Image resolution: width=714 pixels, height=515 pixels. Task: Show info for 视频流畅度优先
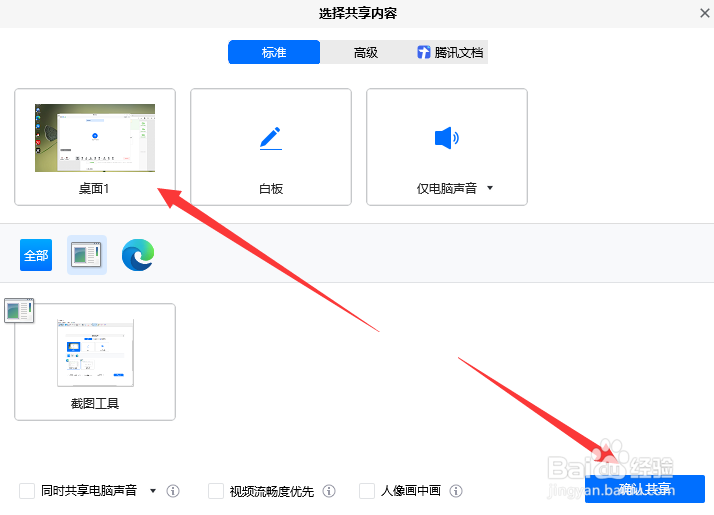pos(329,491)
